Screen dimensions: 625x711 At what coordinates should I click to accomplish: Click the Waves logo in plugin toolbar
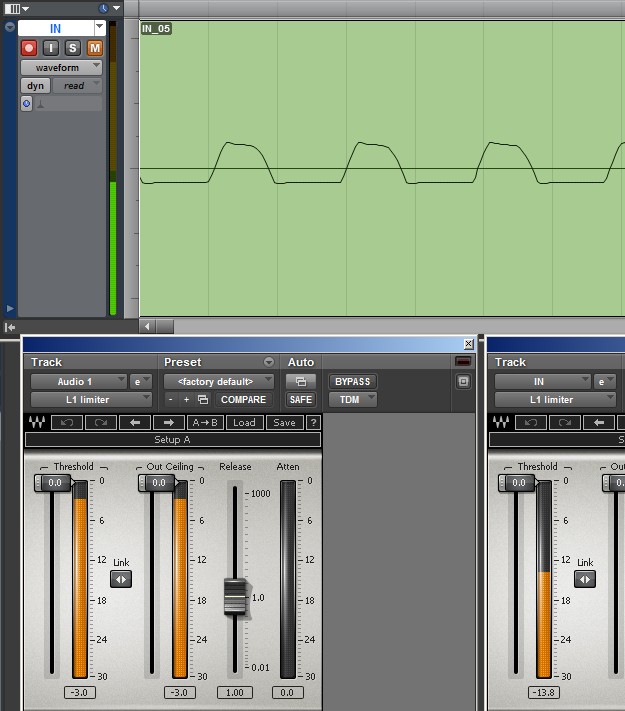click(37, 423)
